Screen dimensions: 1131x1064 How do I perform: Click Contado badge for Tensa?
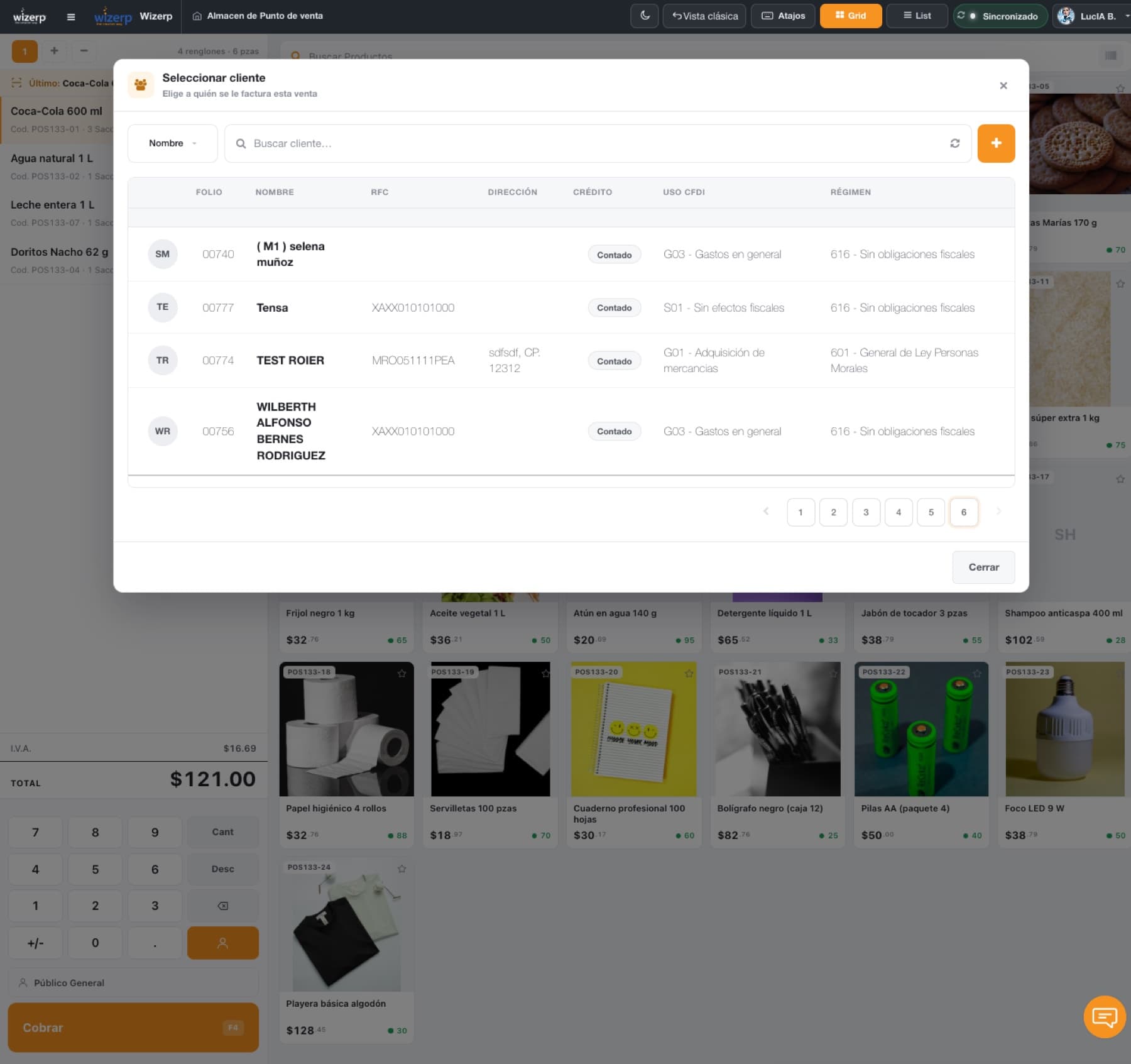[615, 308]
